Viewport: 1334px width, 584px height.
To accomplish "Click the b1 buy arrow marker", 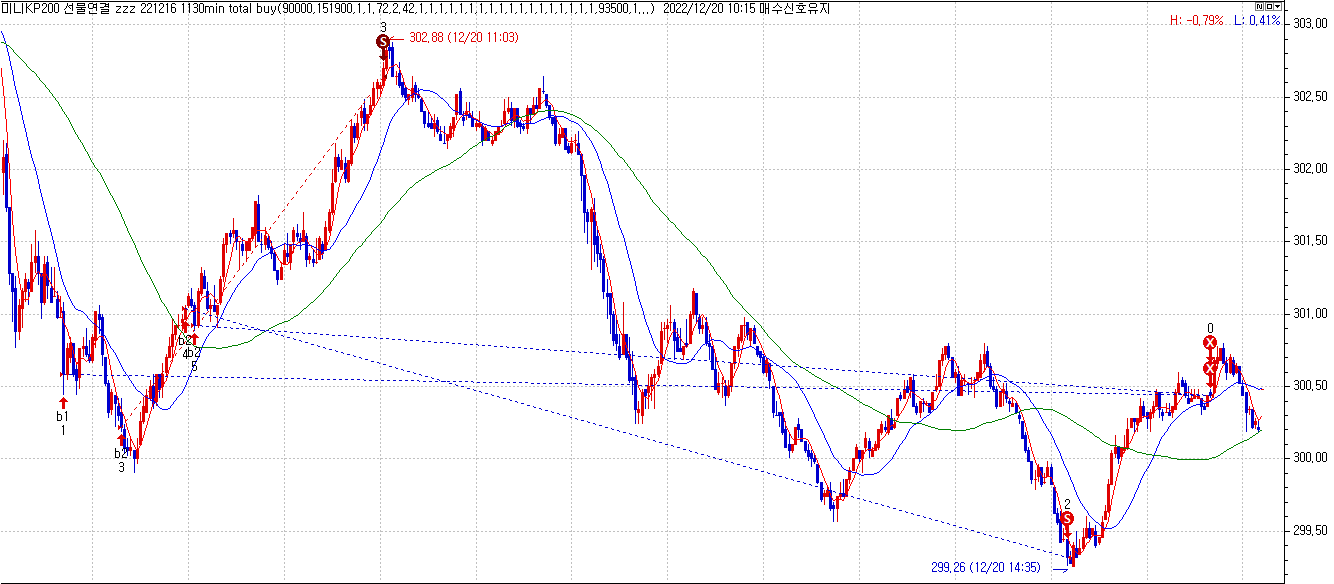I will [x=62, y=402].
